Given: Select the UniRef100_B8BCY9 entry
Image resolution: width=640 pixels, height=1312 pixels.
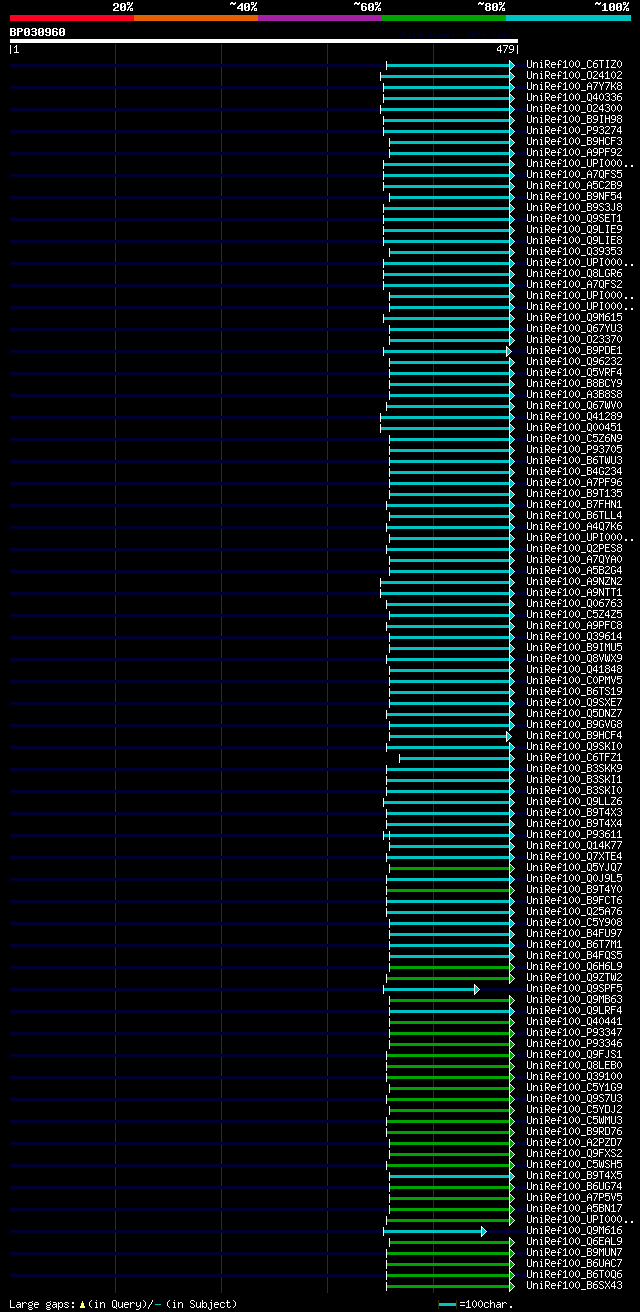Looking at the screenshot, I should pos(574,384).
